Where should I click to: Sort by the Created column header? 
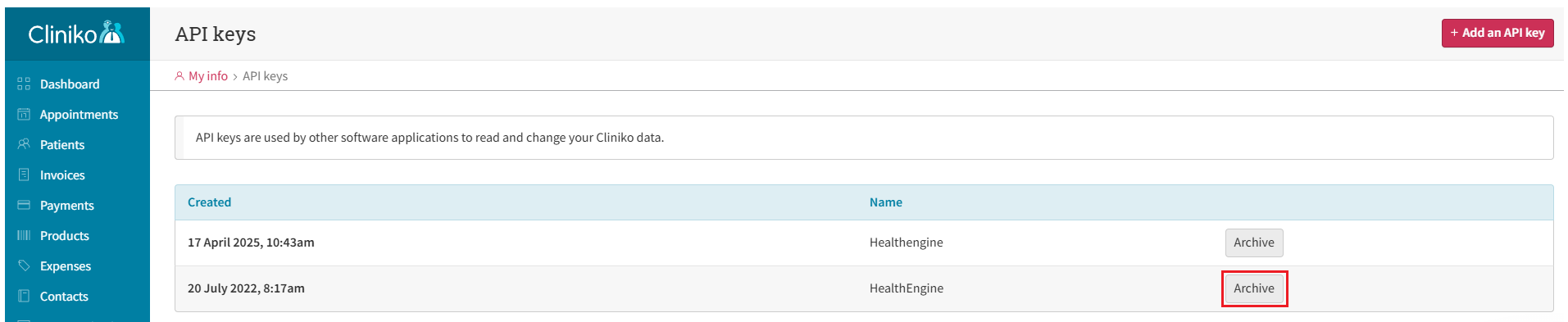(209, 202)
